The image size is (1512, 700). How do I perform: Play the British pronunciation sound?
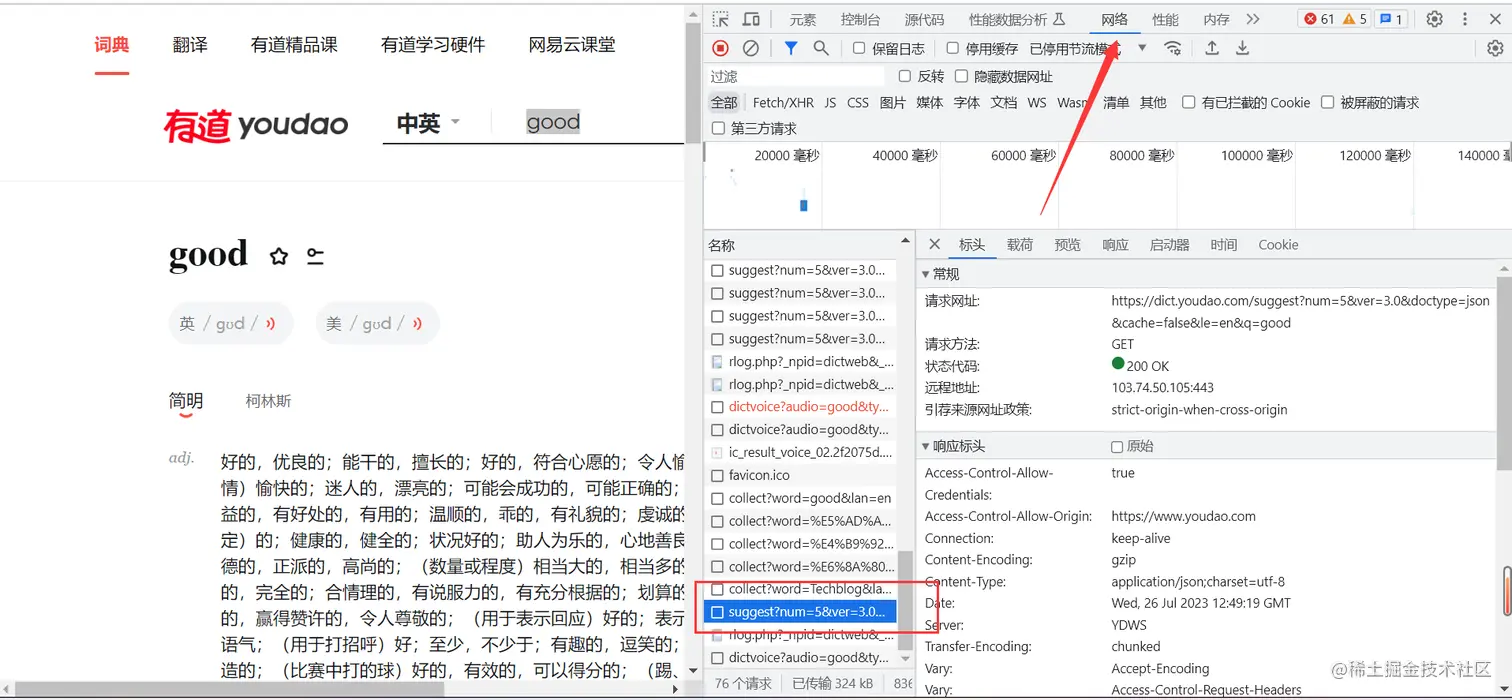[x=270, y=323]
